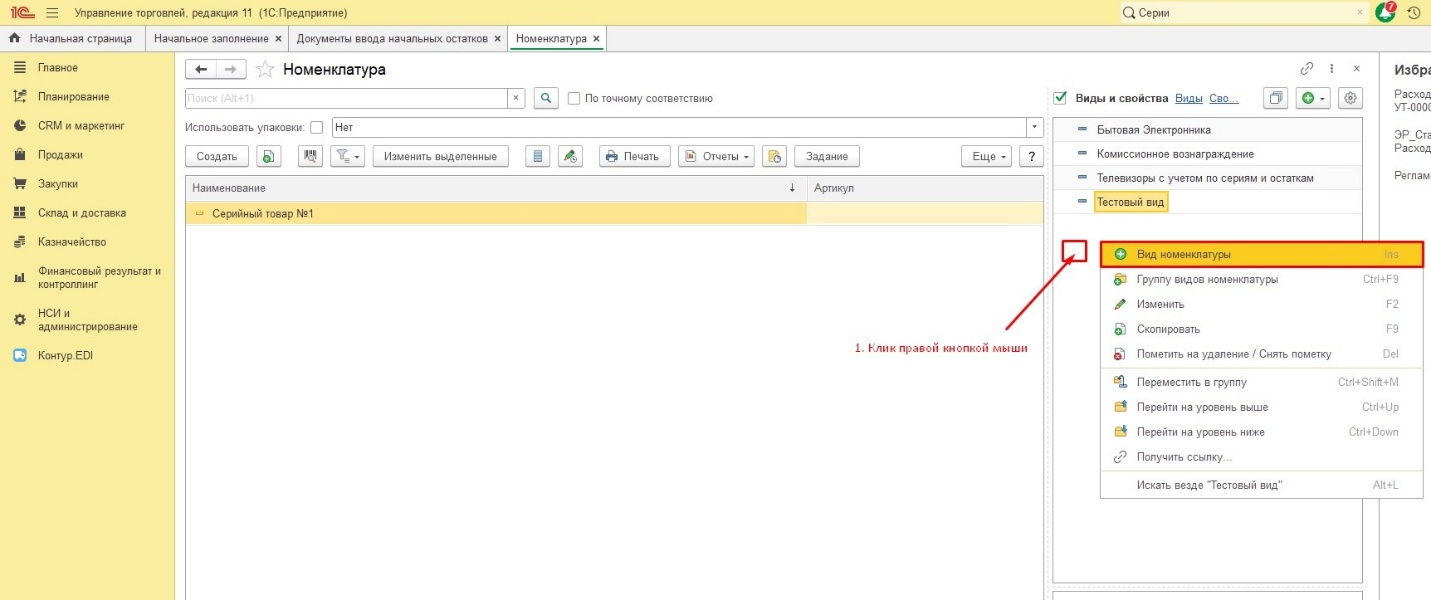Switch to Начальное заполнение tab
The image size is (1431, 600).
tap(211, 39)
